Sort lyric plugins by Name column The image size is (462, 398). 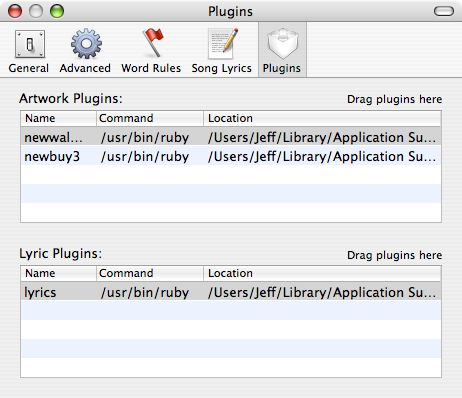pyautogui.click(x=59, y=273)
